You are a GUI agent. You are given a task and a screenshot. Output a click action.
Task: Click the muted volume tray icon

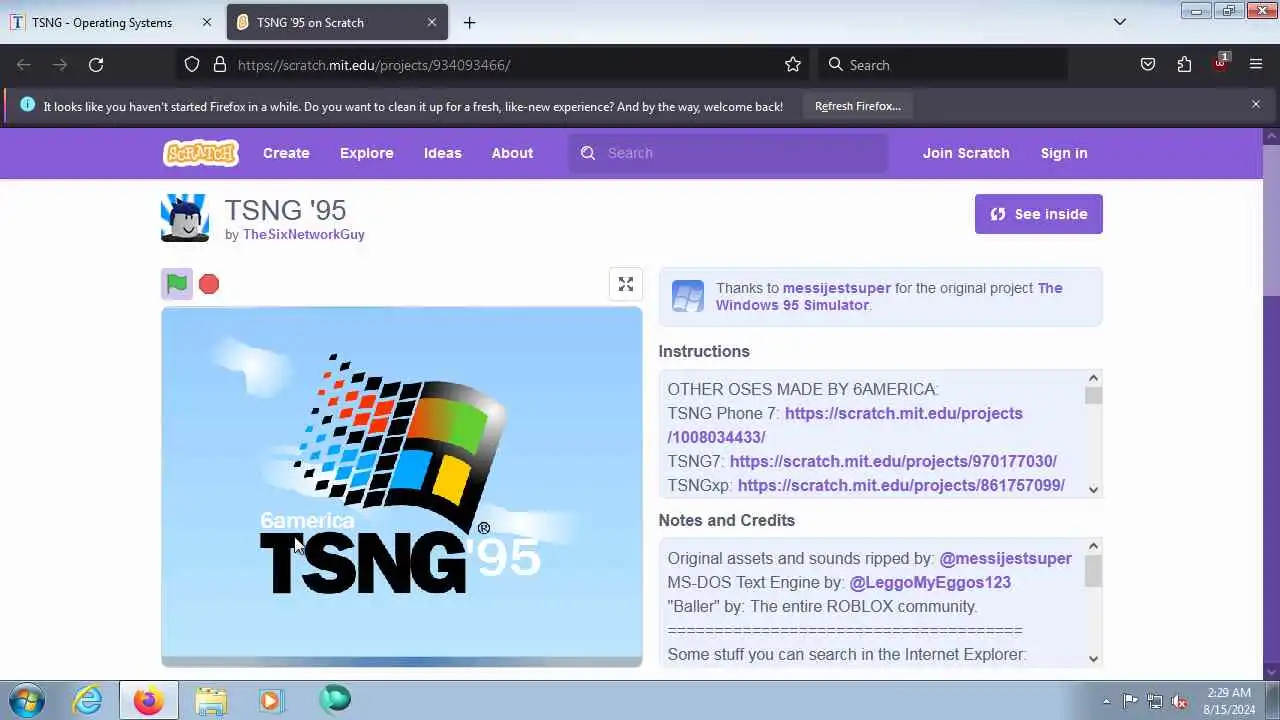(1180, 701)
